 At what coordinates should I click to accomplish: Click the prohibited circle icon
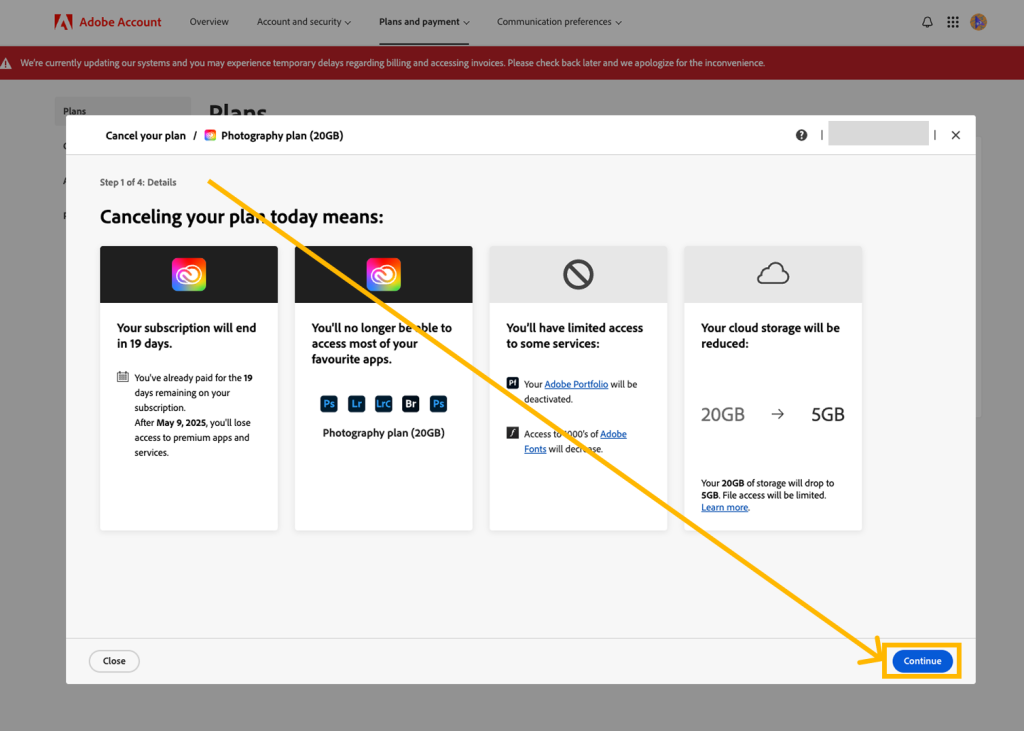(578, 274)
